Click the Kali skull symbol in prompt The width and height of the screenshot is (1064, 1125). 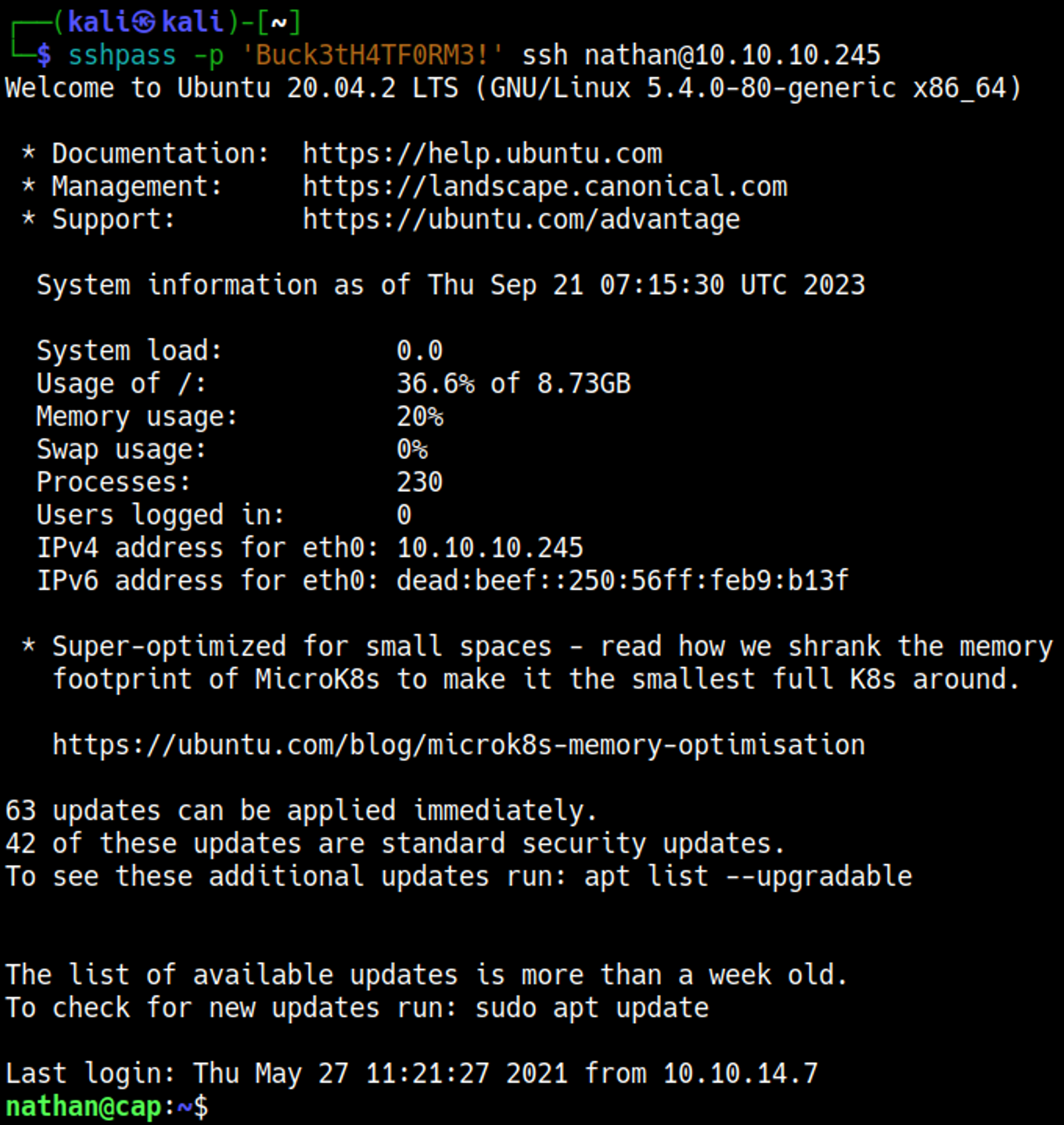tap(144, 23)
